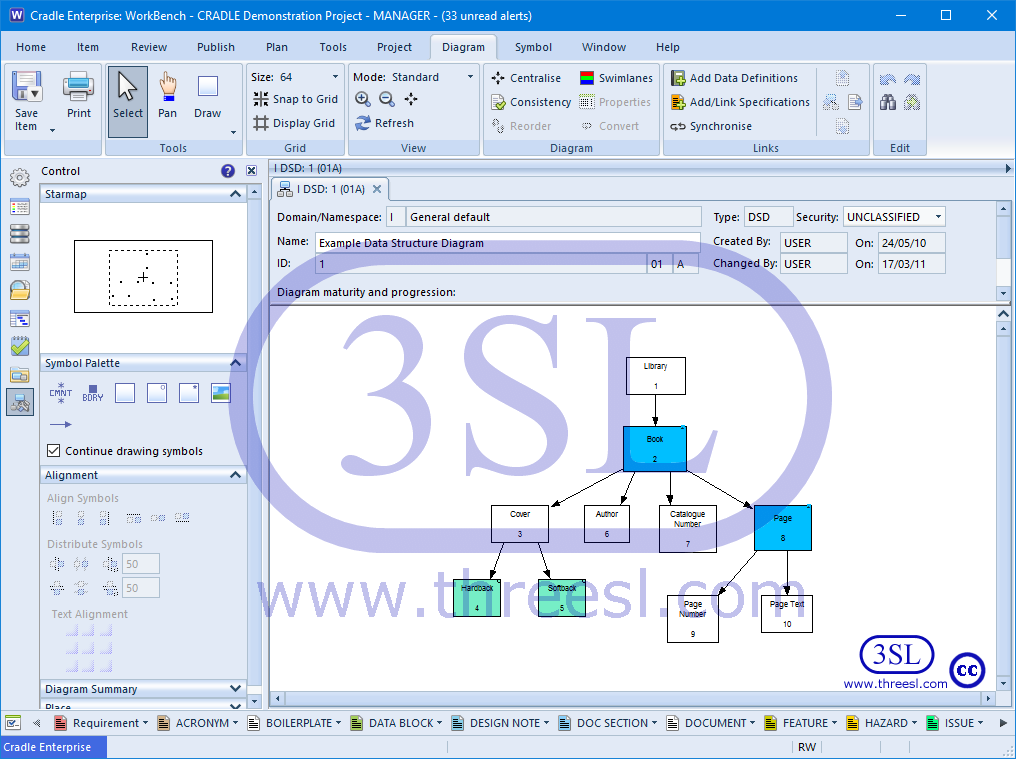The width and height of the screenshot is (1016, 759).
Task: Close the Control sidebar panel
Action: [x=251, y=170]
